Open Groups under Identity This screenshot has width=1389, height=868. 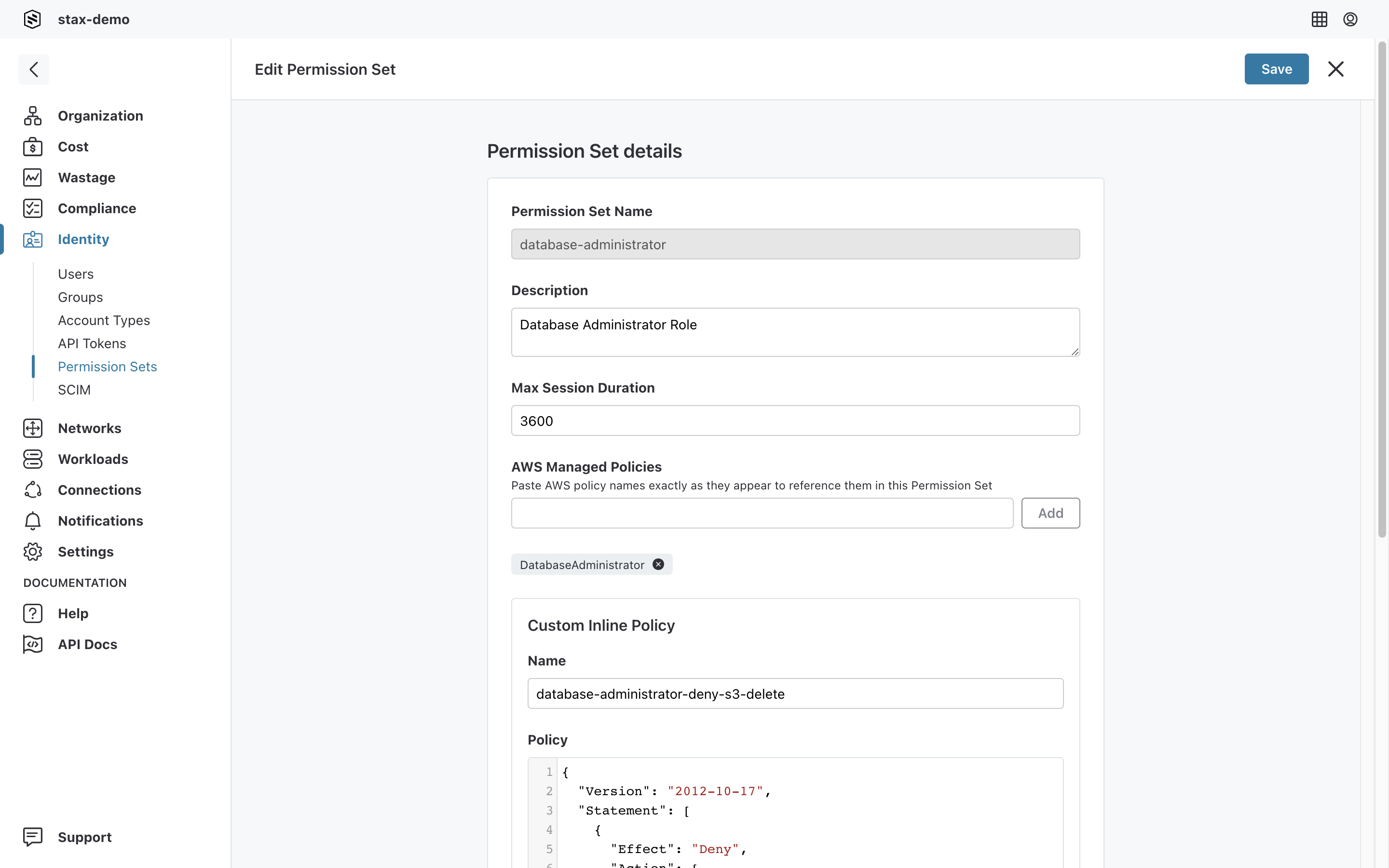(x=81, y=297)
